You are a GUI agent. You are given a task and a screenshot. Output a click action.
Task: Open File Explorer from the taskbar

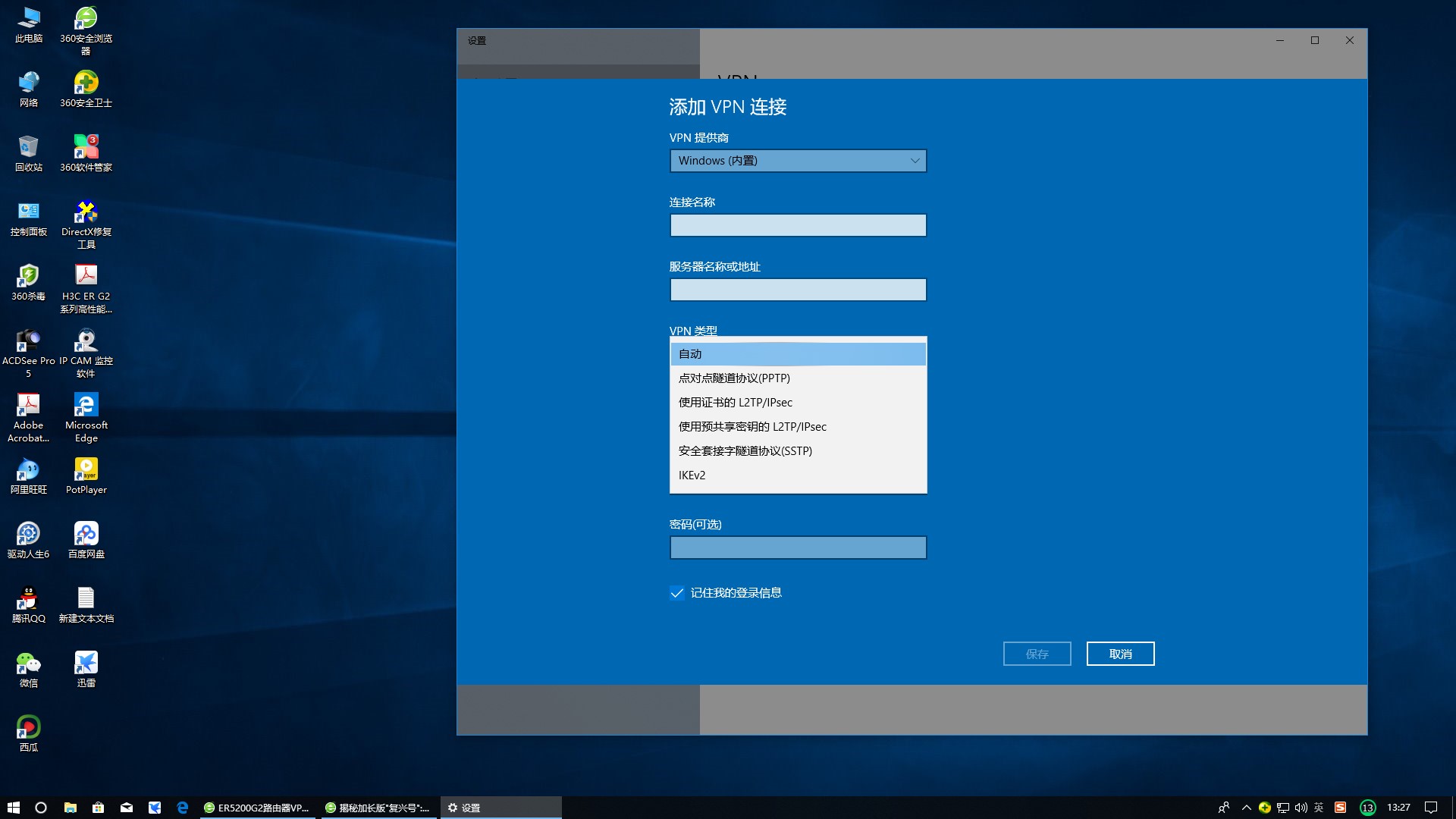click(x=70, y=808)
